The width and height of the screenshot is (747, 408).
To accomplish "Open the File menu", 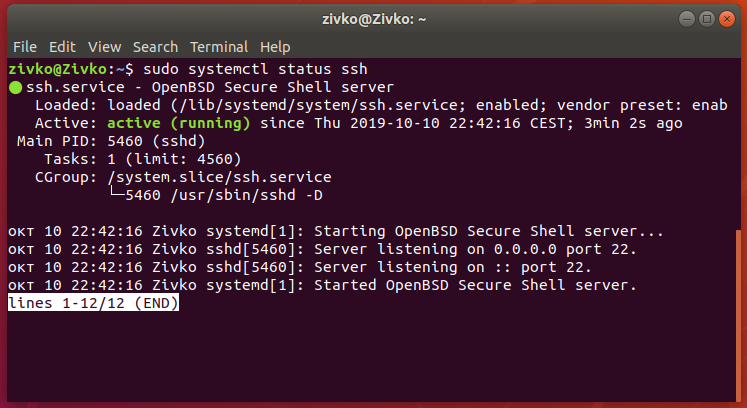I will [25, 47].
